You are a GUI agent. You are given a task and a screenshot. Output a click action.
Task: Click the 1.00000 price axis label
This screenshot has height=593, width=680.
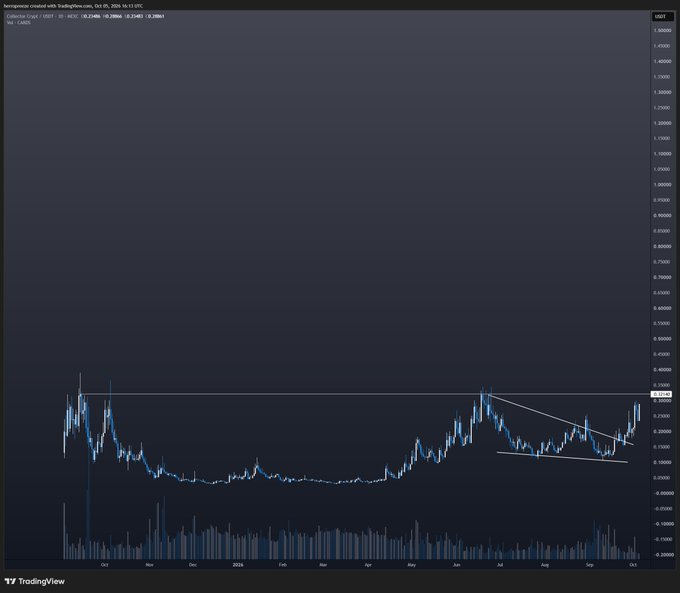662,184
